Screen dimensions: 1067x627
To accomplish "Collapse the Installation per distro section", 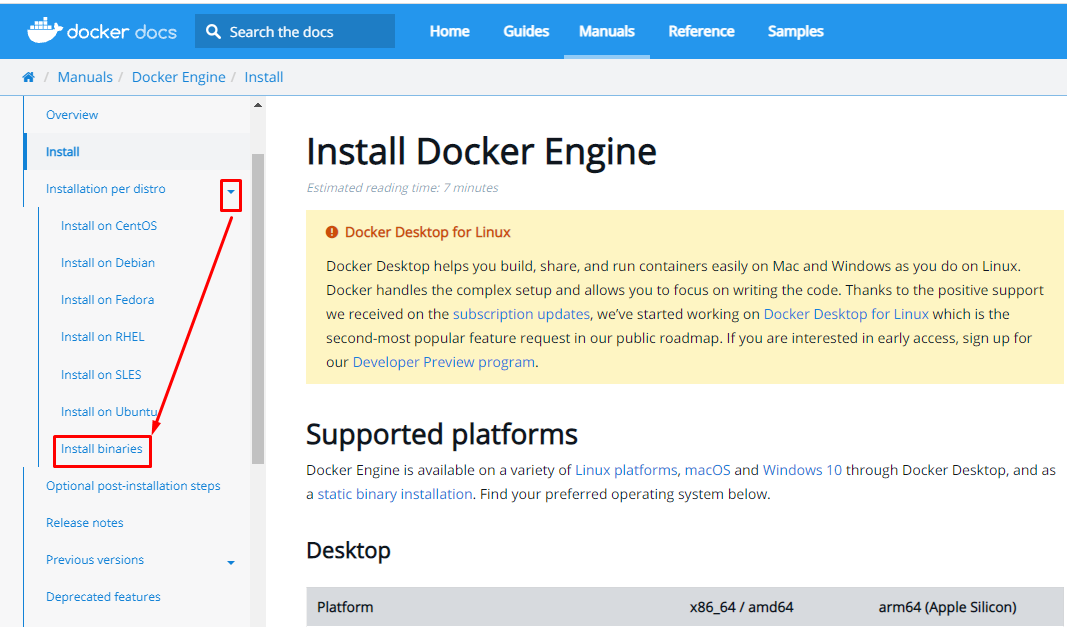I will point(229,193).
